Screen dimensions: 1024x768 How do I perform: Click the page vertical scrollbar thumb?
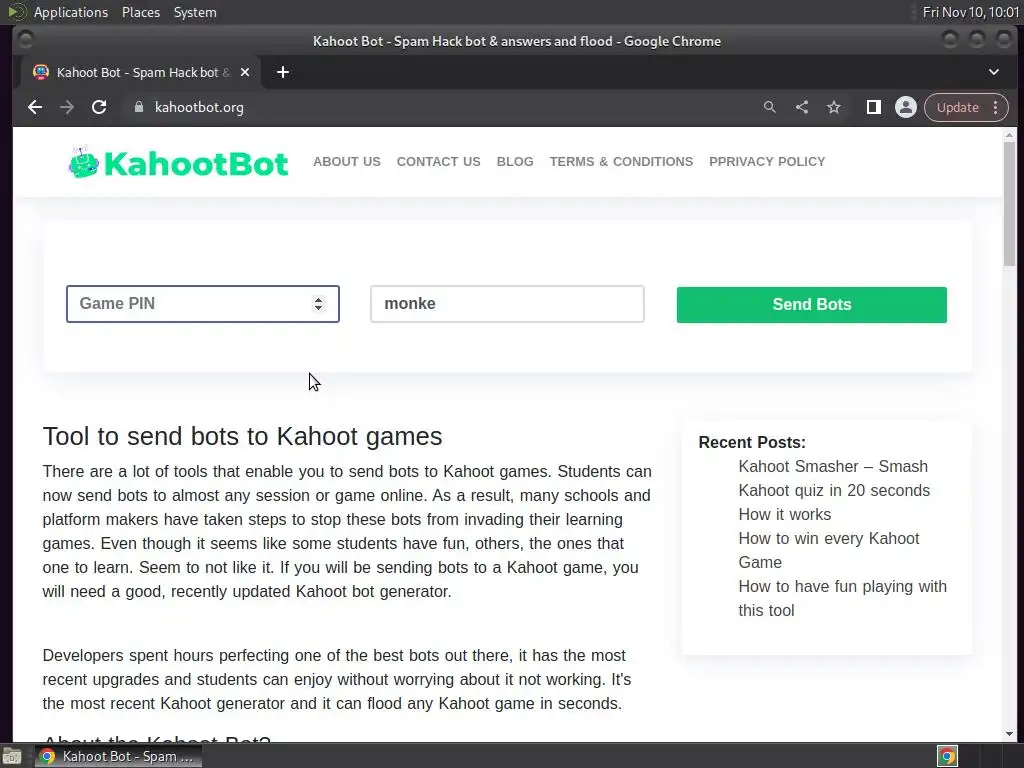(x=1010, y=204)
